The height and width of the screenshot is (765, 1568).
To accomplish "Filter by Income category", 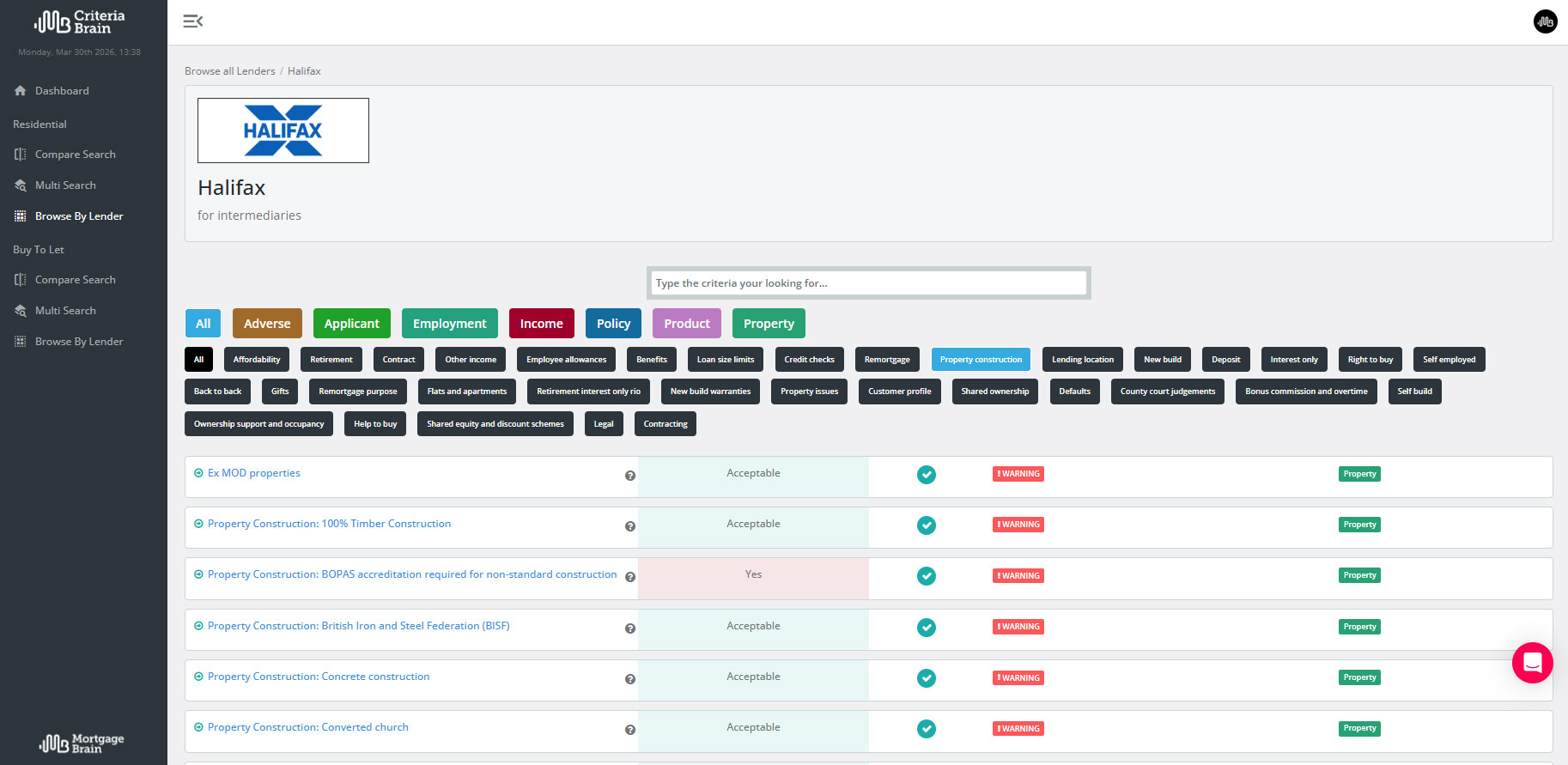I will [541, 324].
